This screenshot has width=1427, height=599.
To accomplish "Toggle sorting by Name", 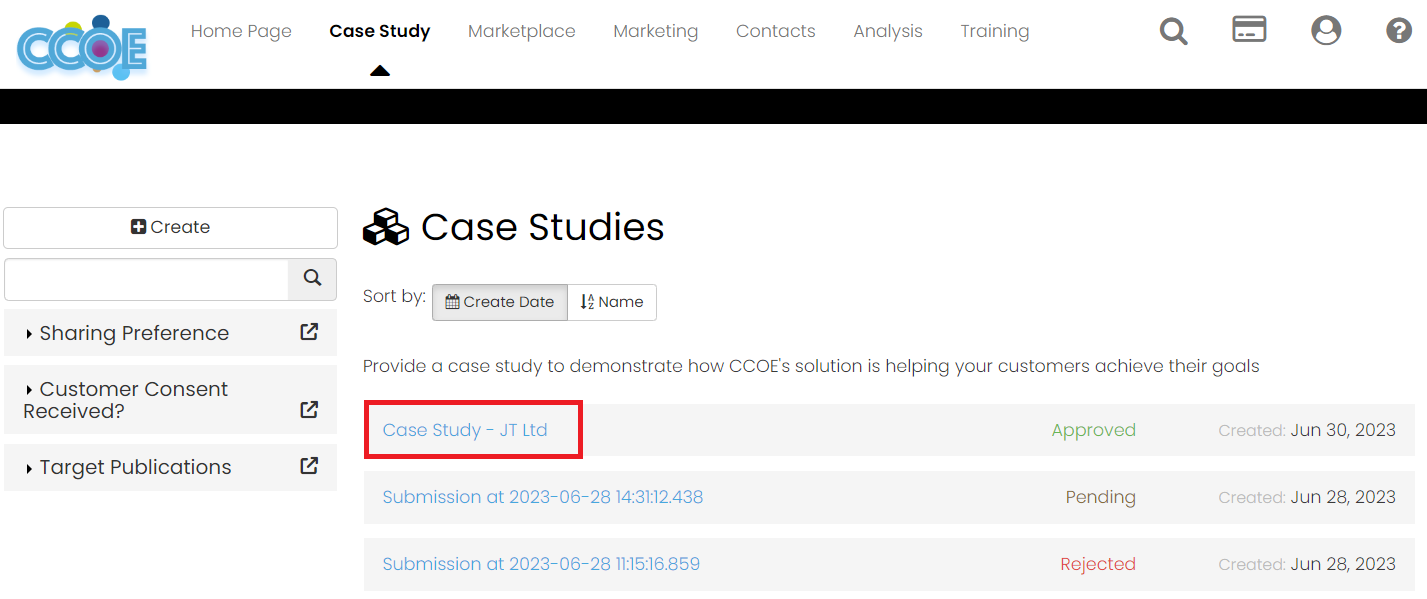I will click(x=611, y=302).
